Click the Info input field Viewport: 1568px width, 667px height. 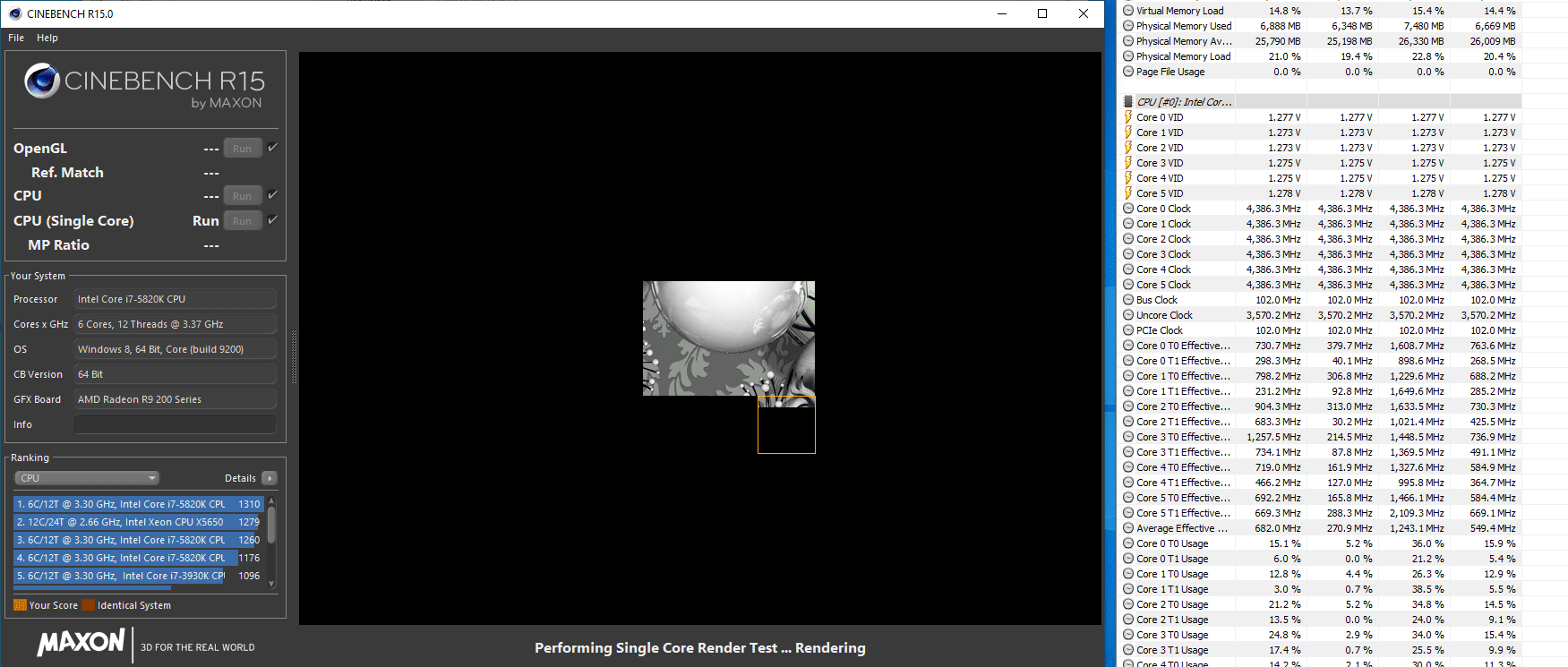175,424
